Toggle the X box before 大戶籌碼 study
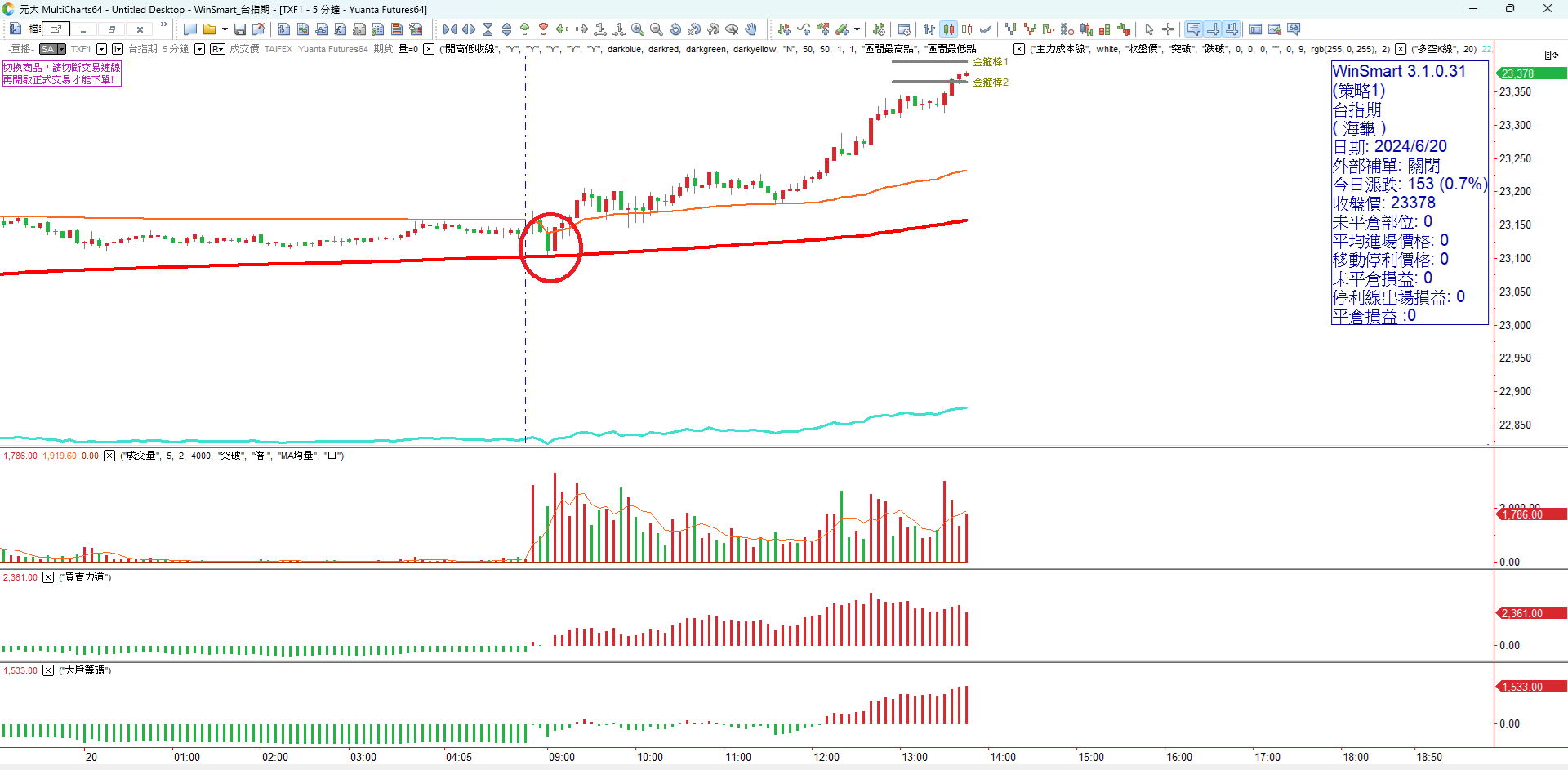Image resolution: width=1568 pixels, height=770 pixels. click(x=48, y=670)
